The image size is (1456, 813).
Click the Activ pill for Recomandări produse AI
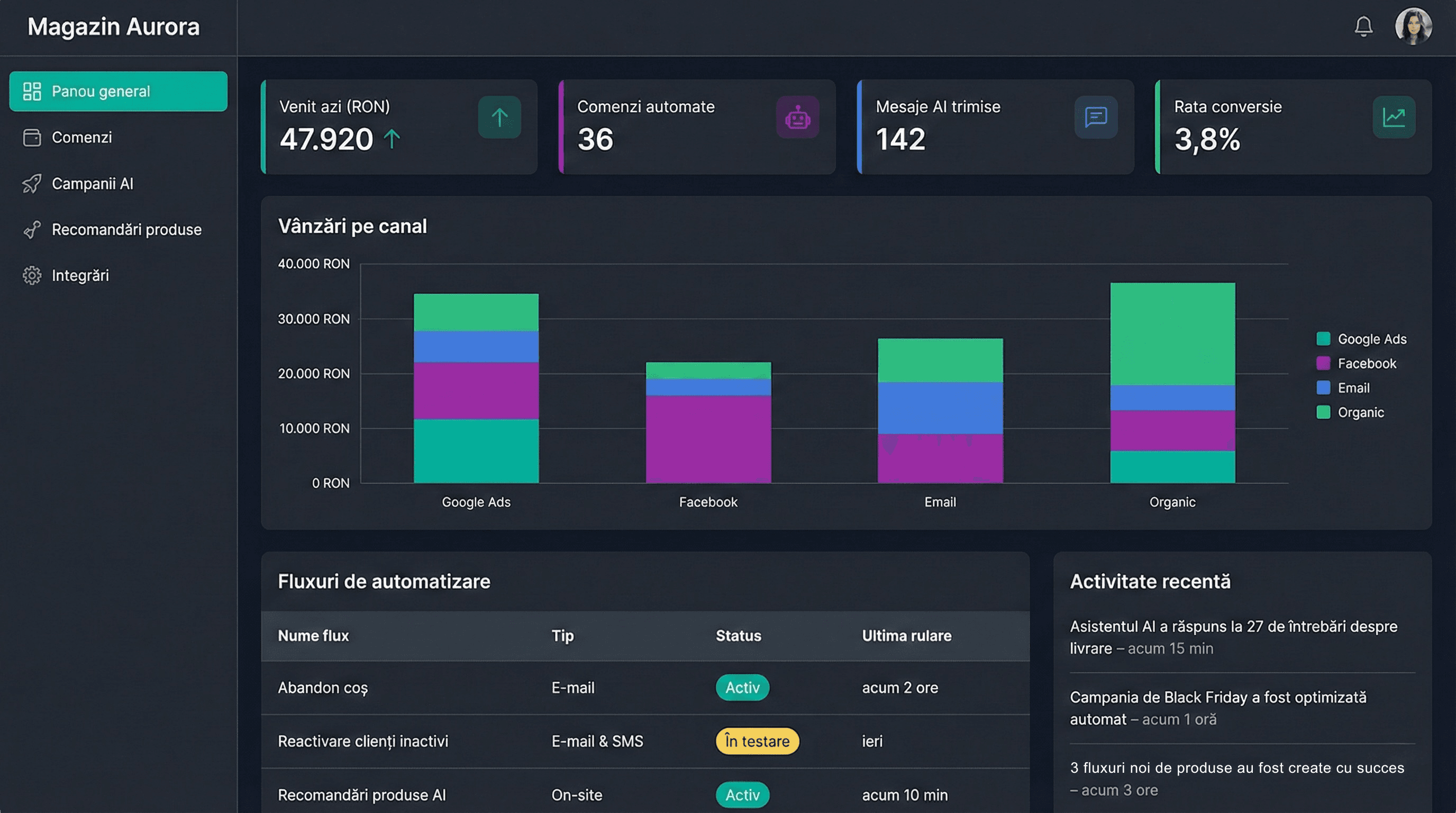(742, 794)
